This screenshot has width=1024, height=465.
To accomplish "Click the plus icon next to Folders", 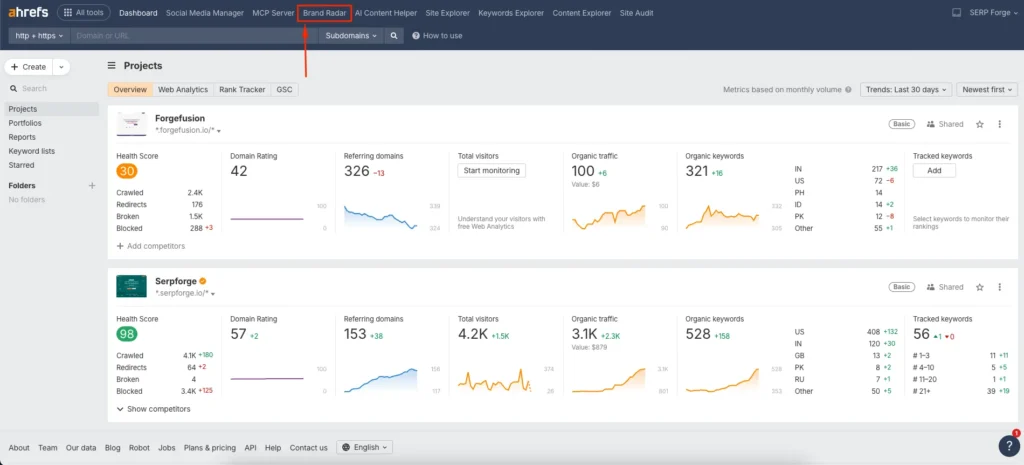I will click(x=92, y=186).
